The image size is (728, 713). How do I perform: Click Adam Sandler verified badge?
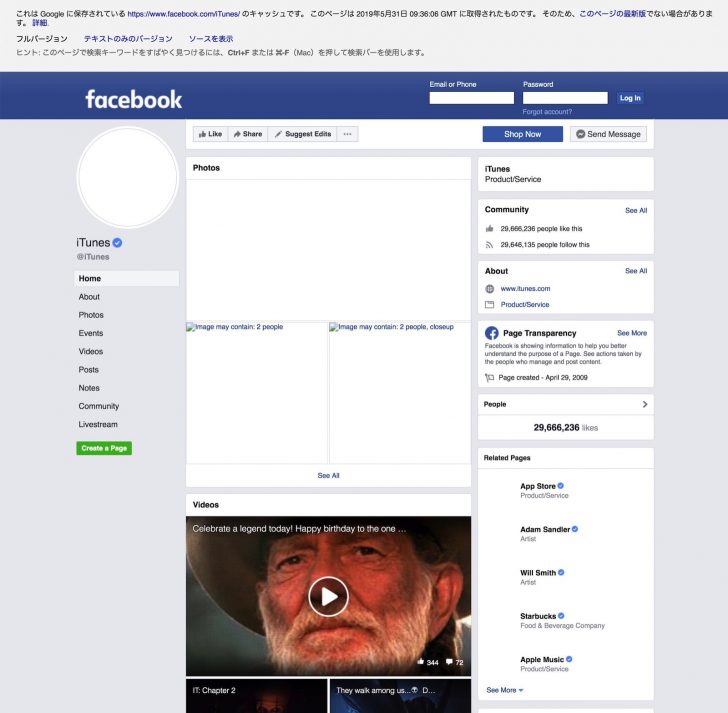click(x=575, y=529)
